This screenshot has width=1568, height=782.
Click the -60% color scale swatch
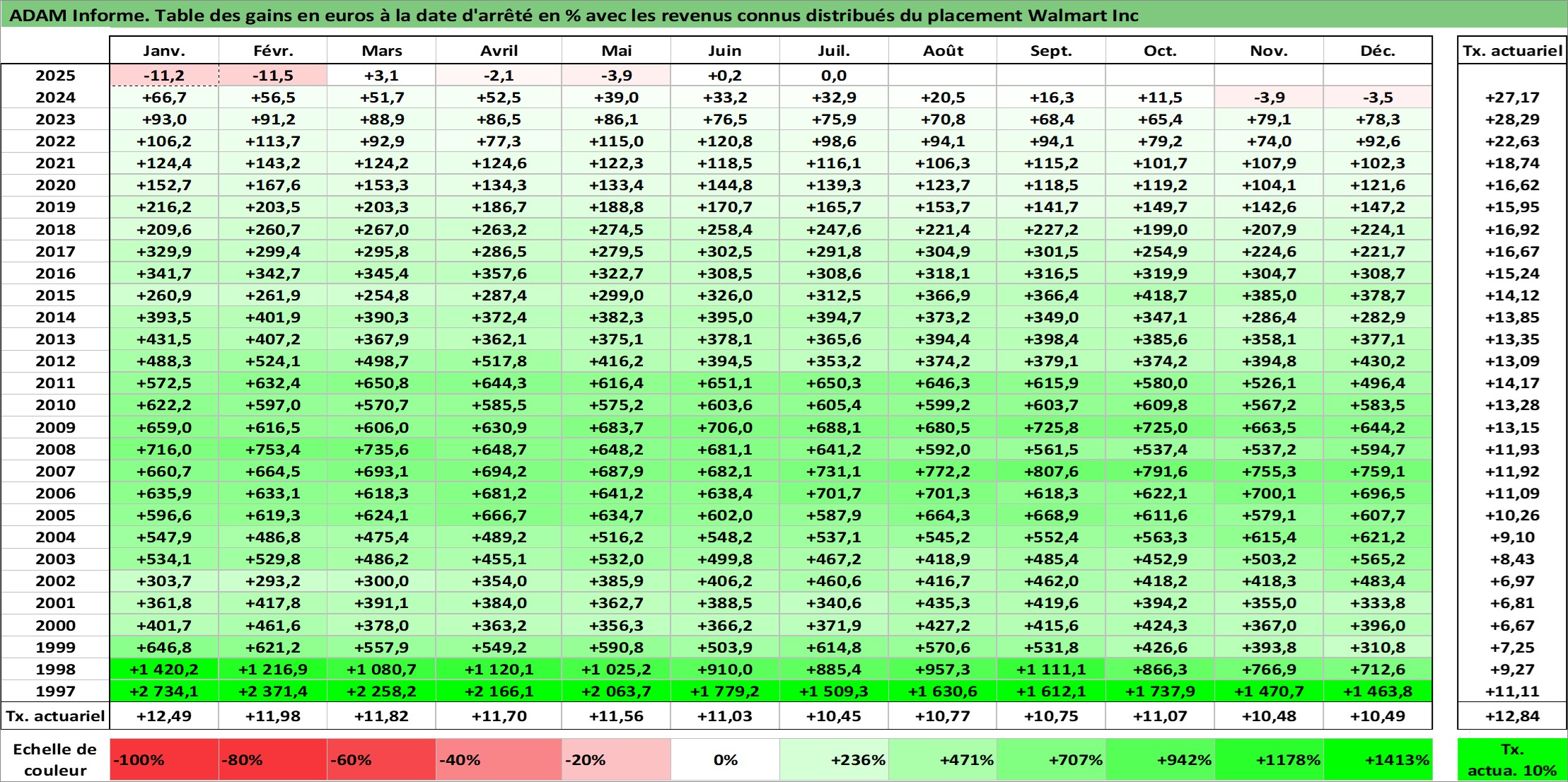click(382, 760)
